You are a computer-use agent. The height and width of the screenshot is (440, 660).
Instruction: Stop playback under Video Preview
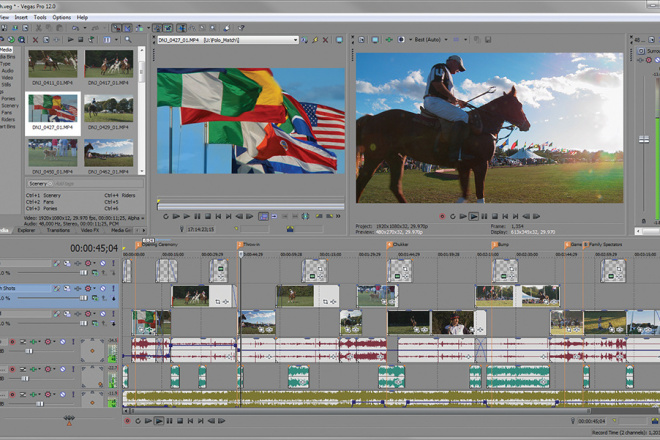(495, 216)
